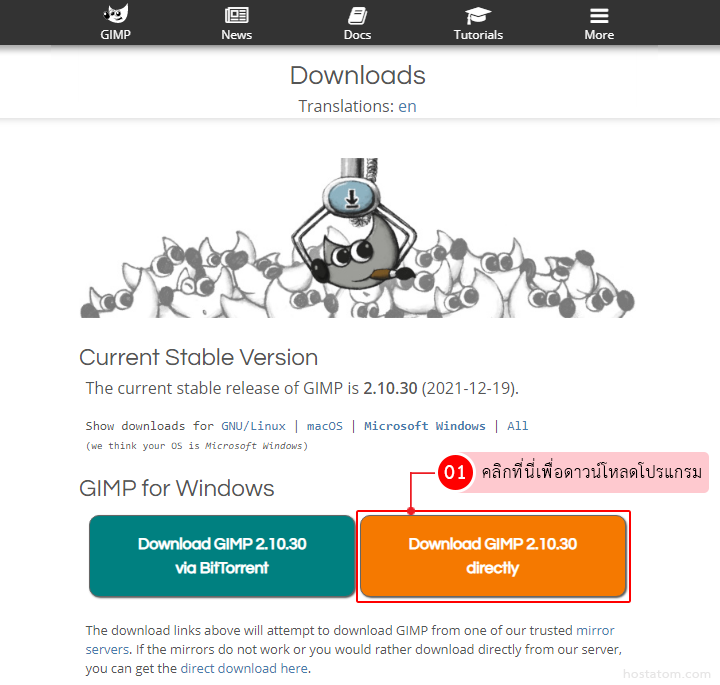The image size is (720, 685).
Task: Follow the direct download here link
Action: click(x=244, y=668)
